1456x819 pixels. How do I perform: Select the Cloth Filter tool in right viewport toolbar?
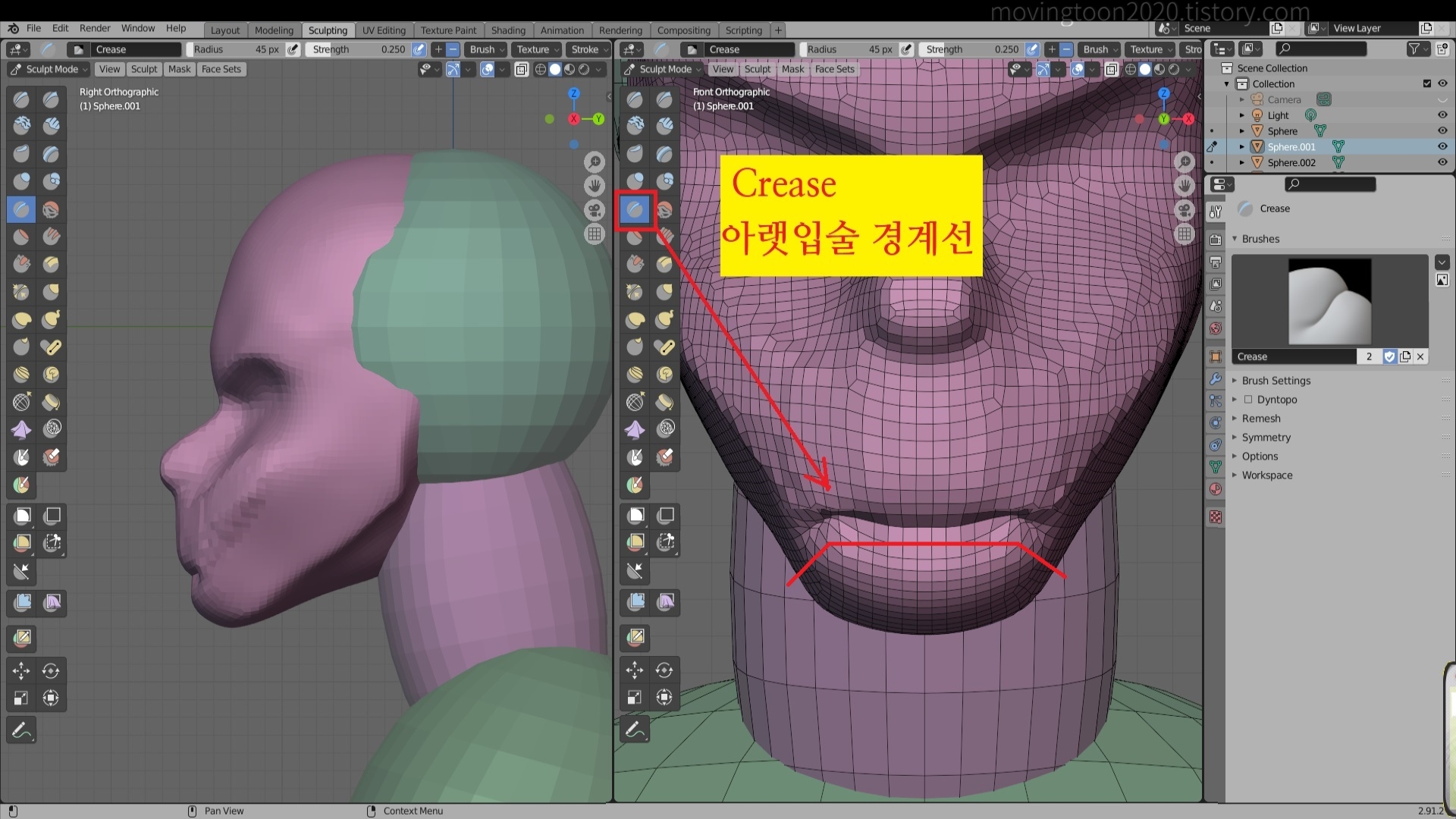click(x=665, y=603)
